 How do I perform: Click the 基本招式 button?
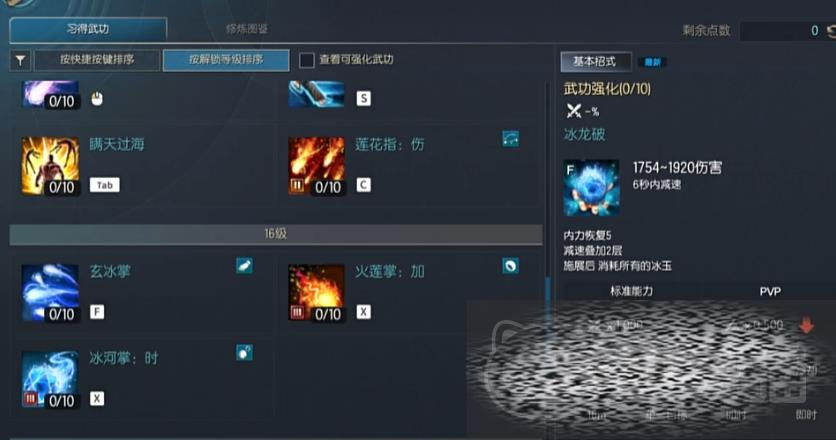(596, 62)
